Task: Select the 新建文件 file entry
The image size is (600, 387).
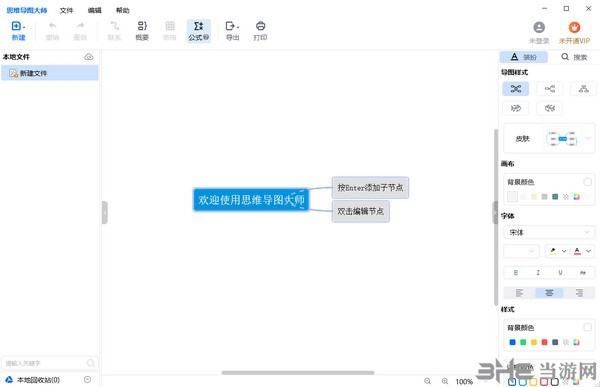Action: tap(49, 73)
